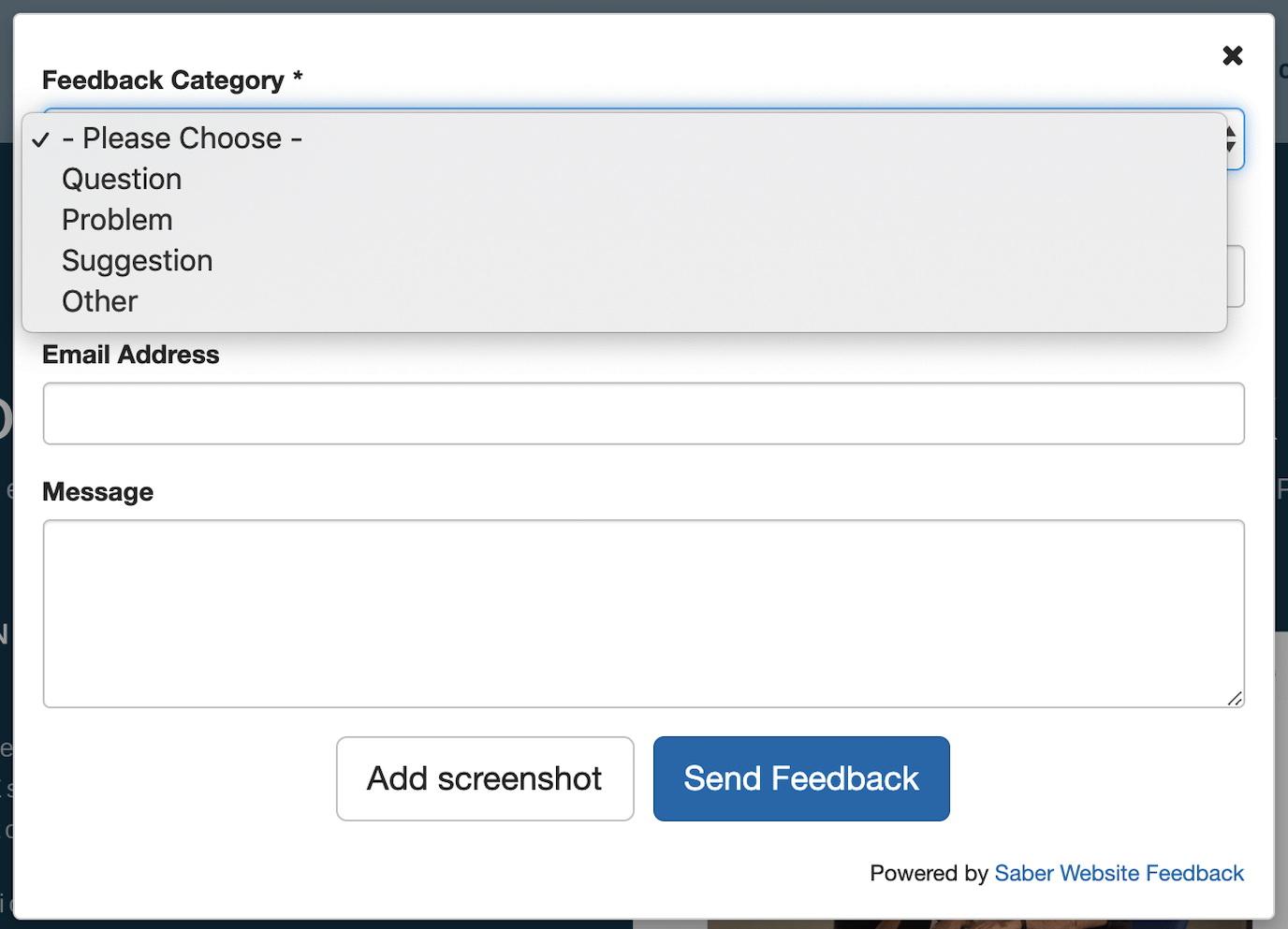Keep the Please Choose default option selected
The height and width of the screenshot is (929, 1288).
pyautogui.click(x=181, y=138)
